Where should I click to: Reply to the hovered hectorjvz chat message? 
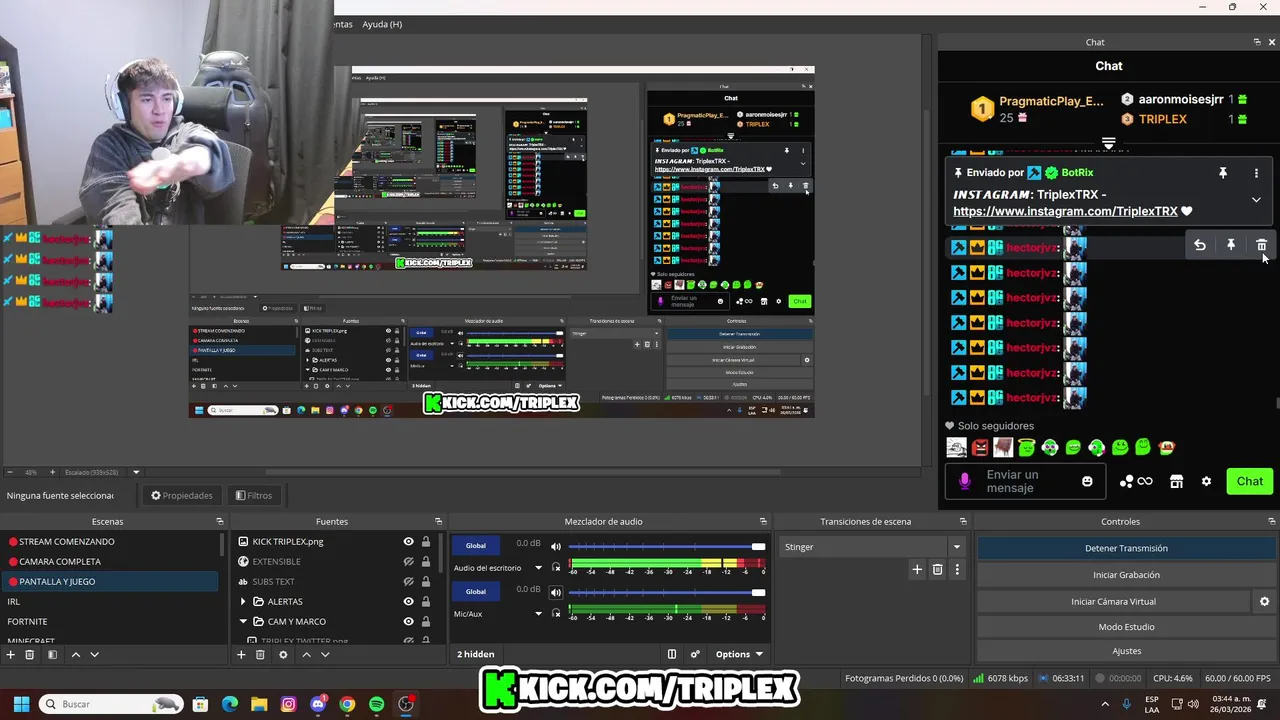[x=1200, y=245]
